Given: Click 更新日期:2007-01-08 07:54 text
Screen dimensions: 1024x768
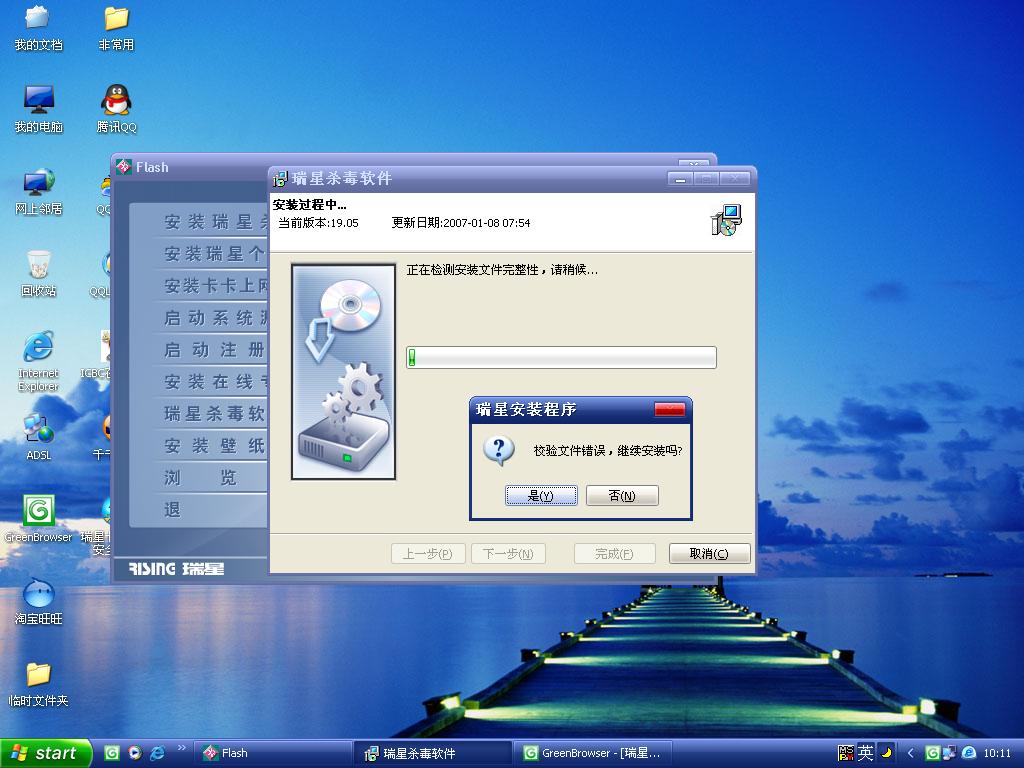Looking at the screenshot, I should [460, 223].
